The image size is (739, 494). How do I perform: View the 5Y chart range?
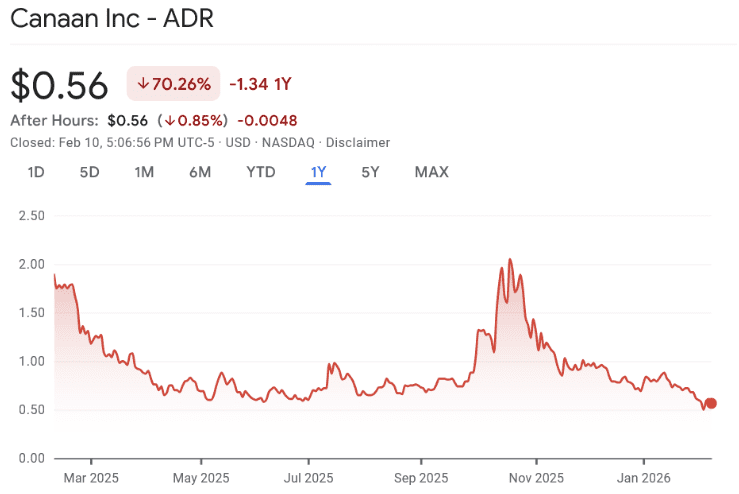pyautogui.click(x=370, y=172)
